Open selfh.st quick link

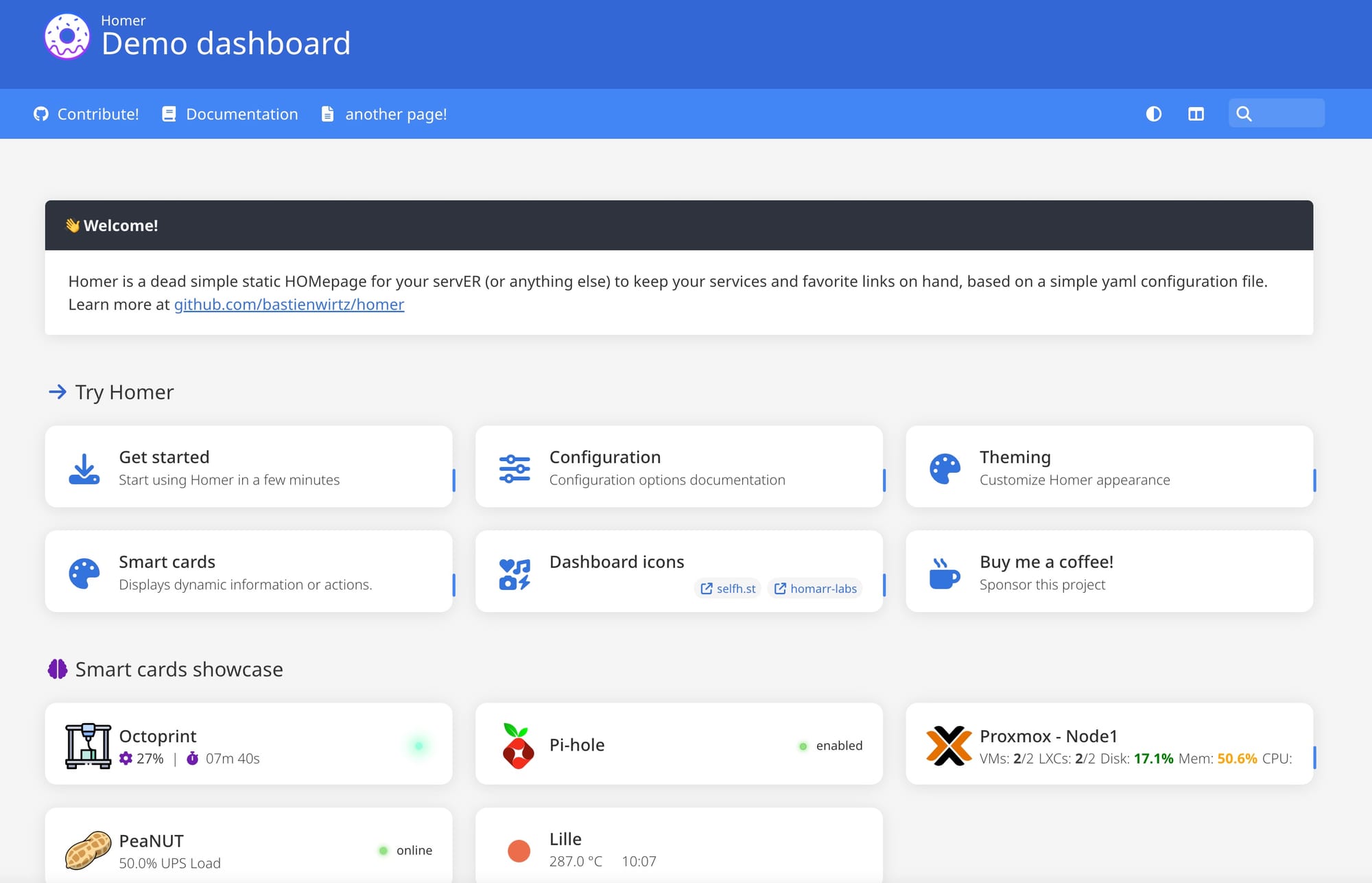point(729,589)
